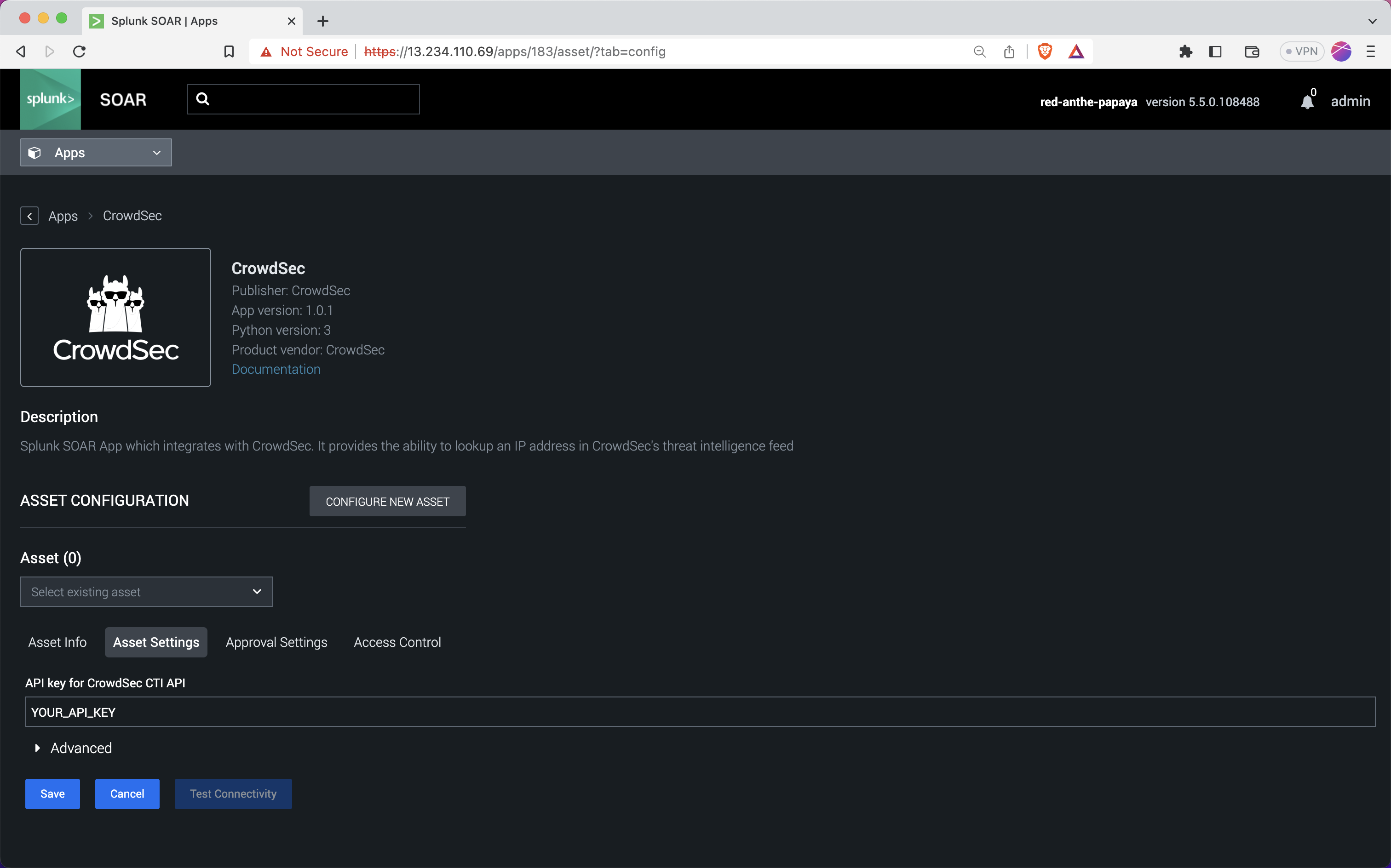
Task: Switch to the Access Control tab
Action: tap(397, 642)
